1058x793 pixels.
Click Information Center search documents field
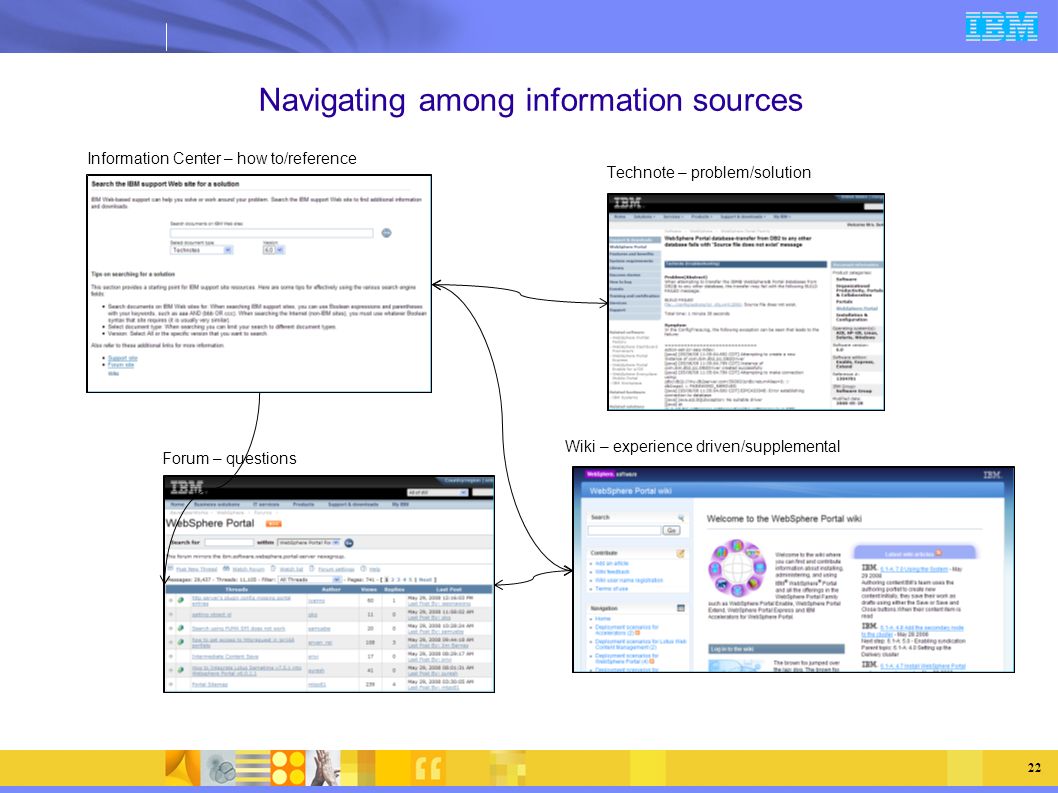pos(271,233)
